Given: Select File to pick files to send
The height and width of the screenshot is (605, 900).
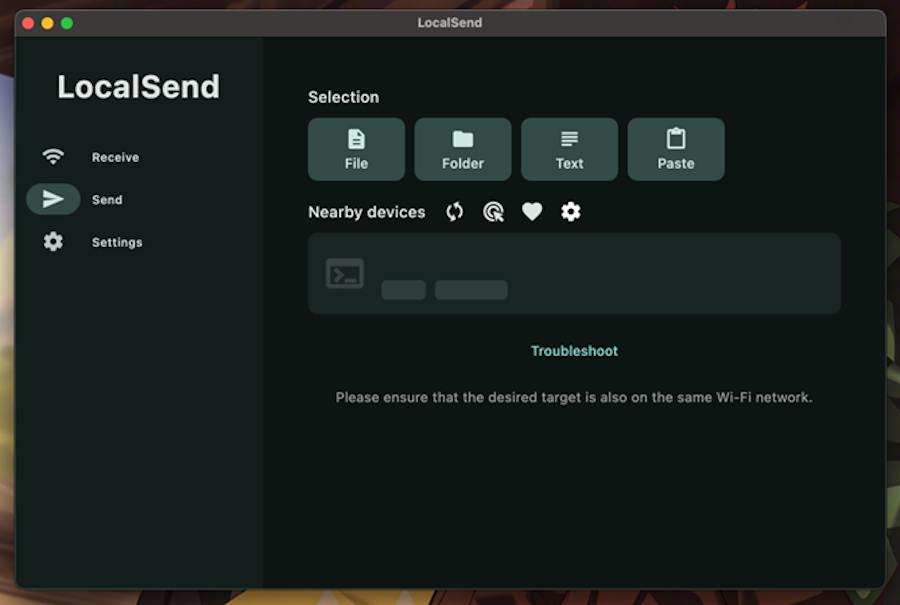Looking at the screenshot, I should pyautogui.click(x=356, y=149).
